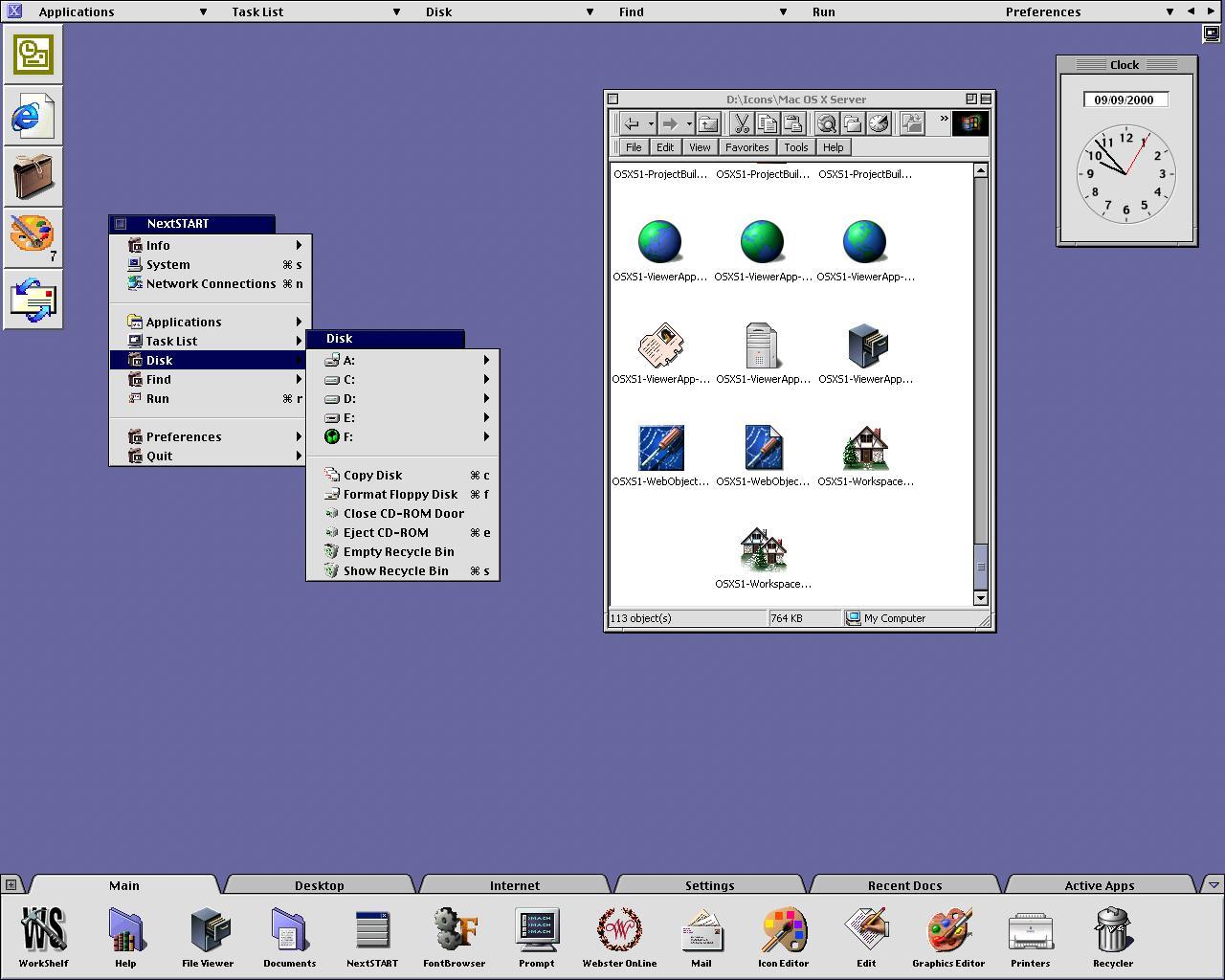Go up one folder level

708,123
